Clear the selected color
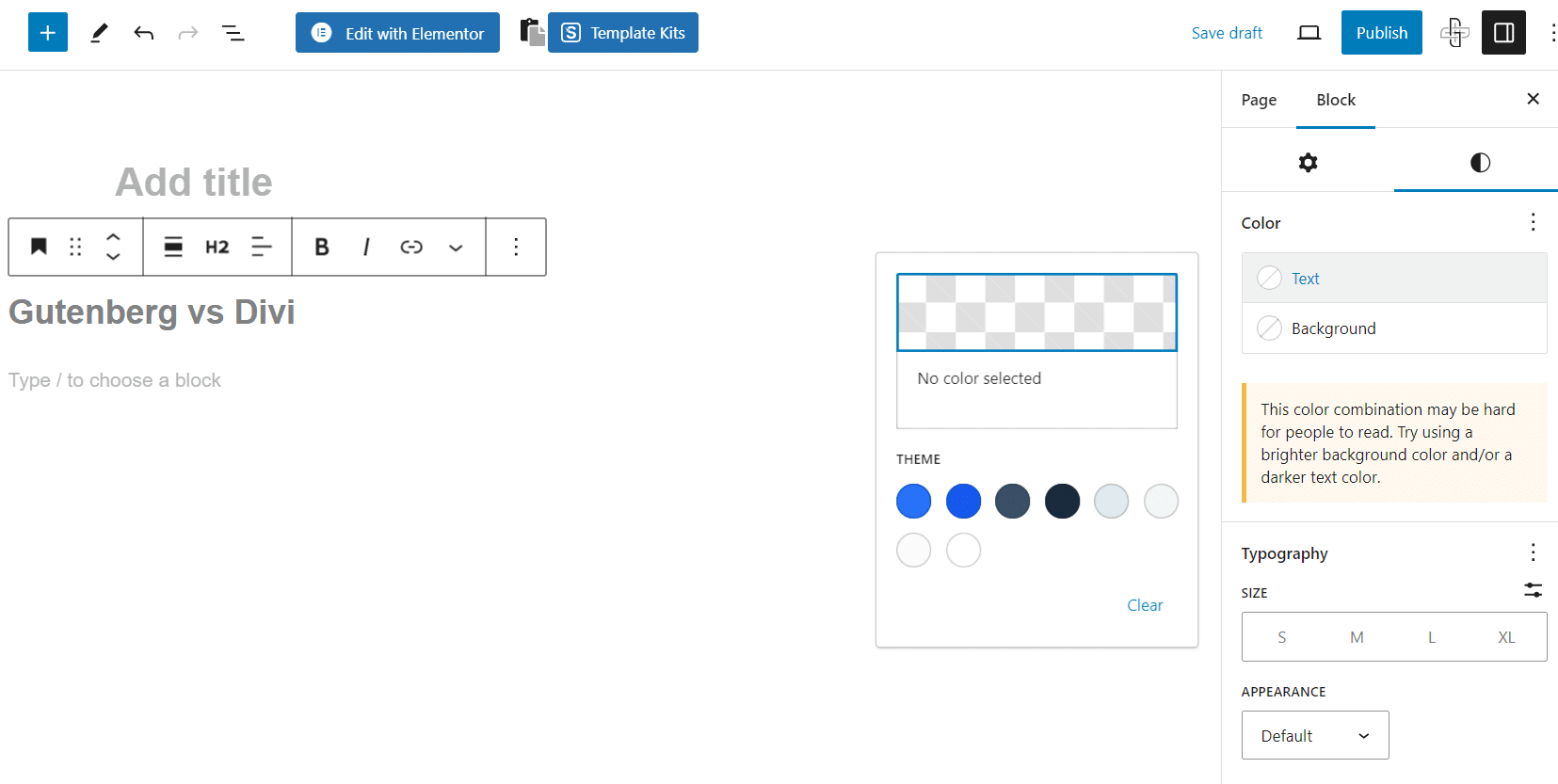 1145,605
